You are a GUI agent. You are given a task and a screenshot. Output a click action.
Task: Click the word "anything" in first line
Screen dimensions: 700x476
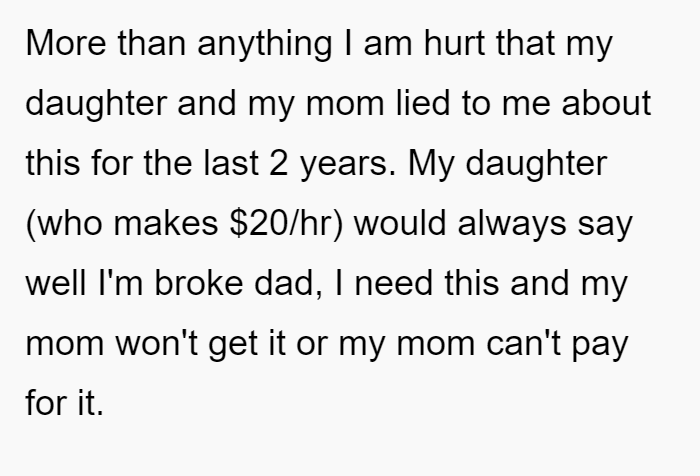264,46
